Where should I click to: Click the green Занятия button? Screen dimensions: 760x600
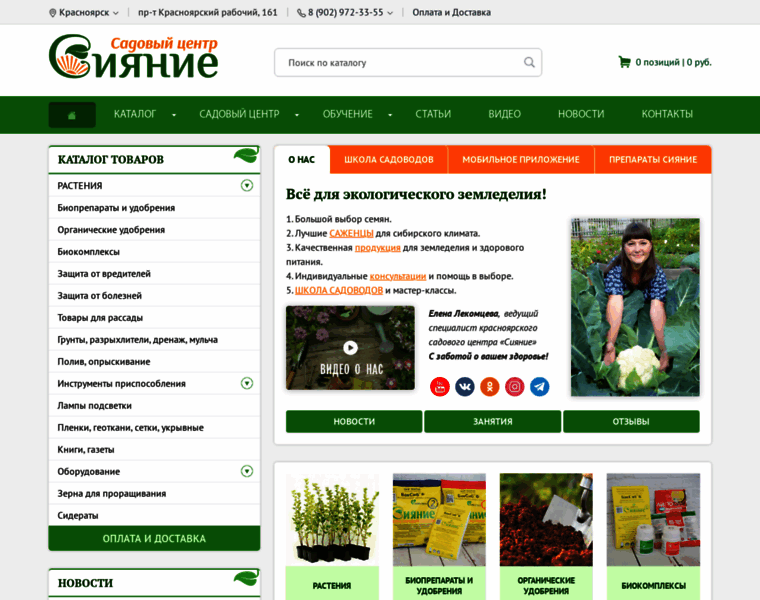pos(492,422)
